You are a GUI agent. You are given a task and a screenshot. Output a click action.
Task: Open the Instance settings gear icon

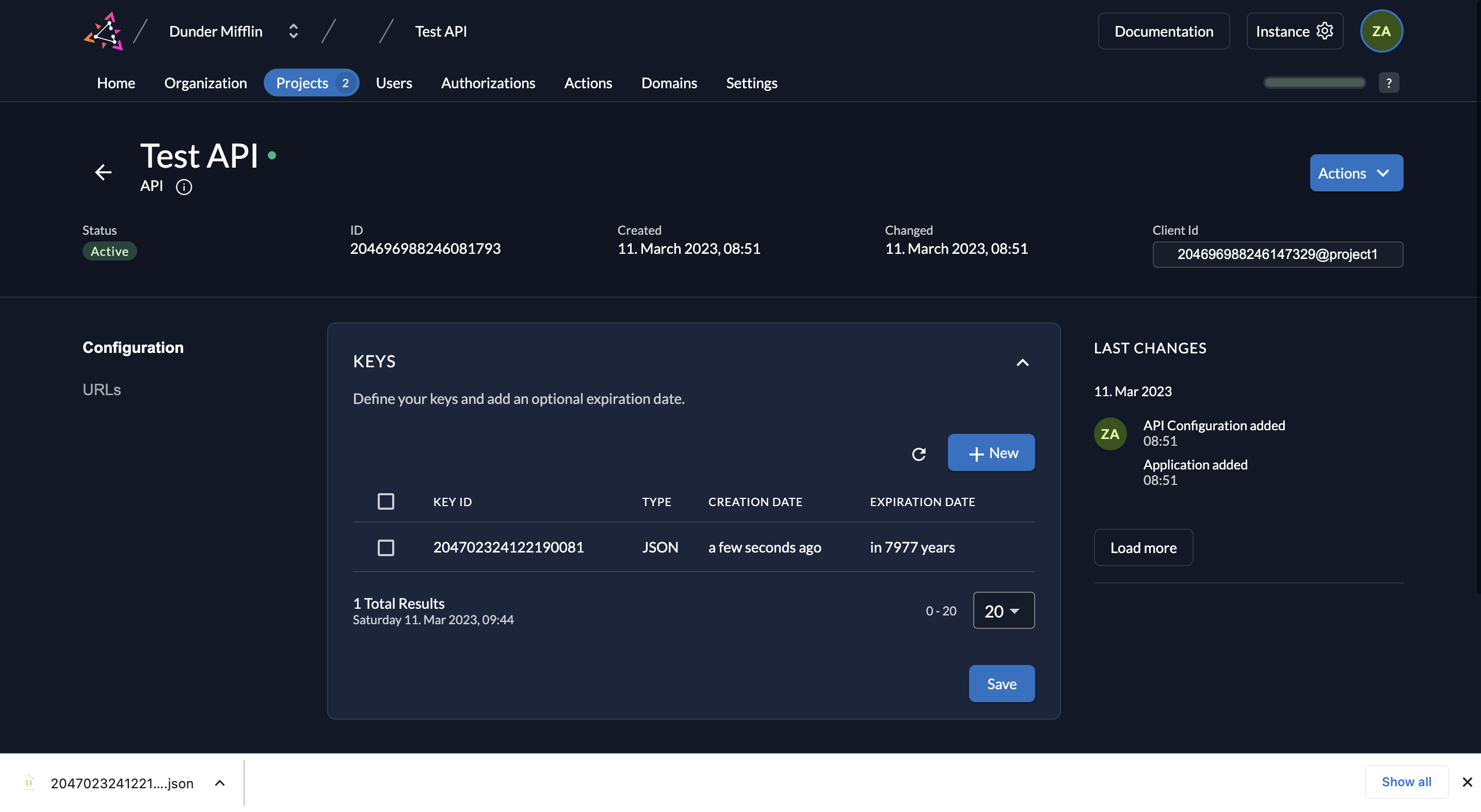point(1325,30)
